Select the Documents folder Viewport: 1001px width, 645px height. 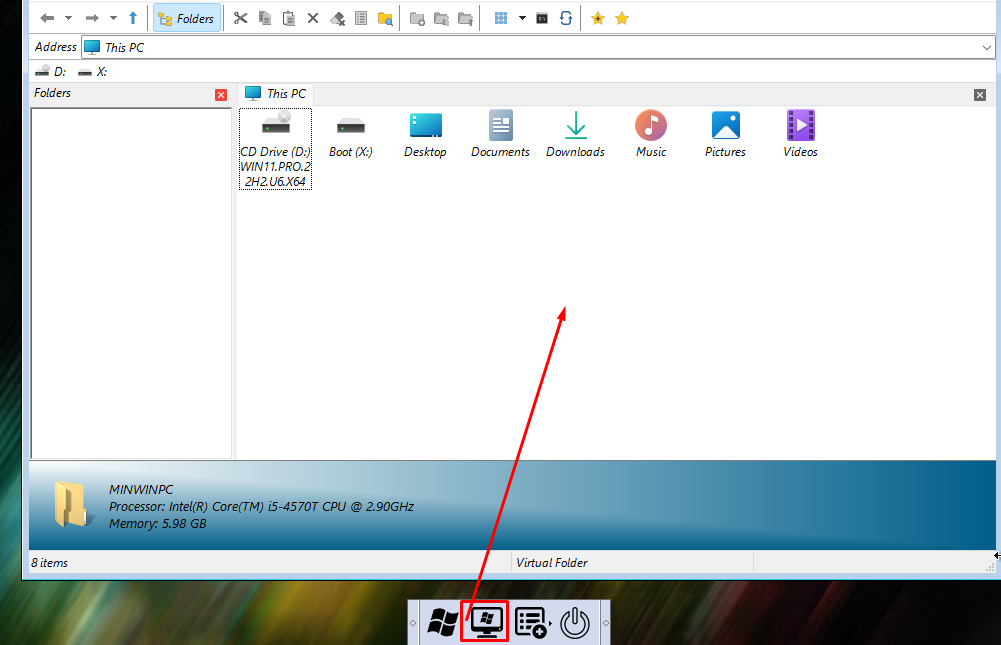point(500,135)
